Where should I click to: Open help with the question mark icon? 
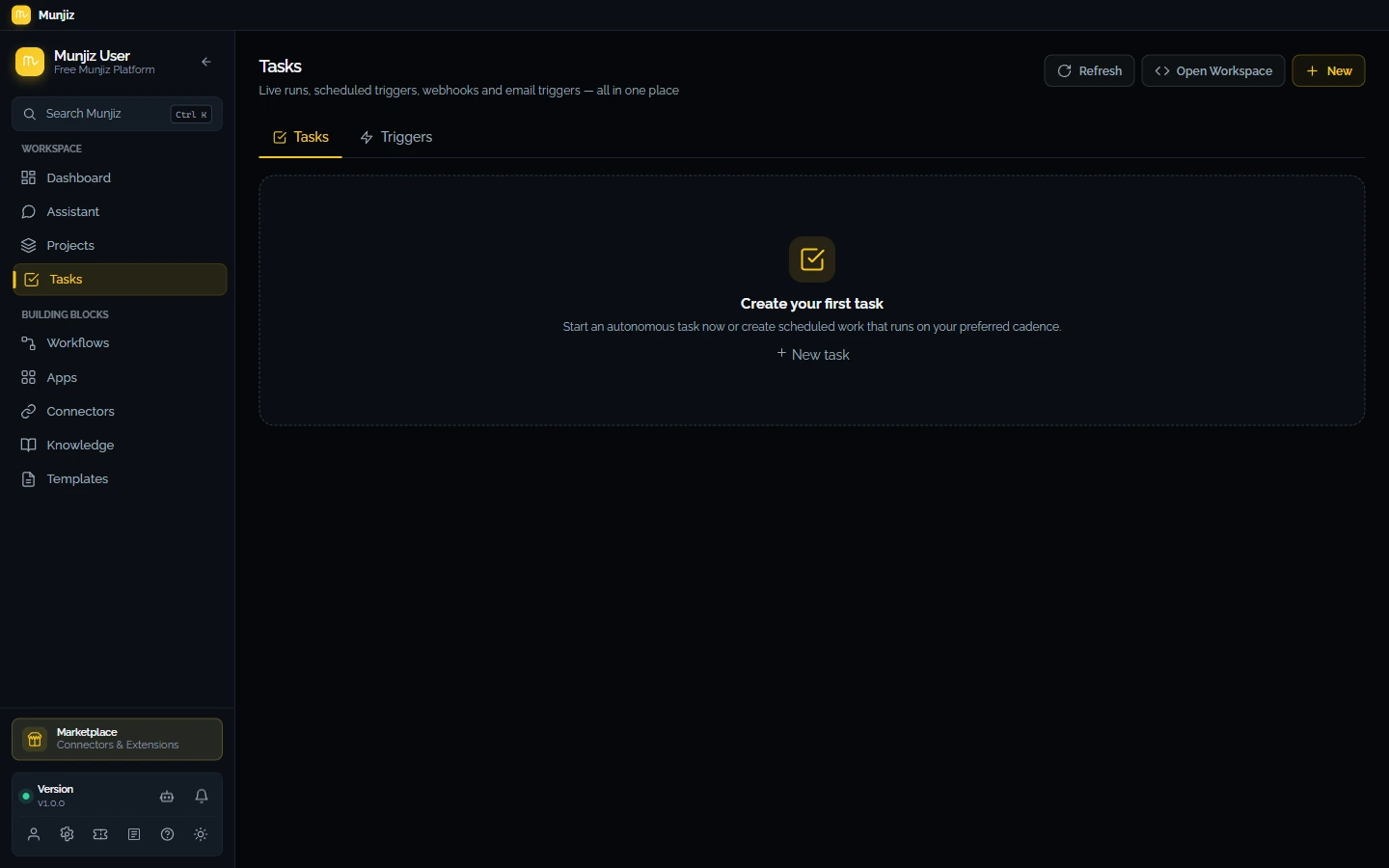pos(168,834)
